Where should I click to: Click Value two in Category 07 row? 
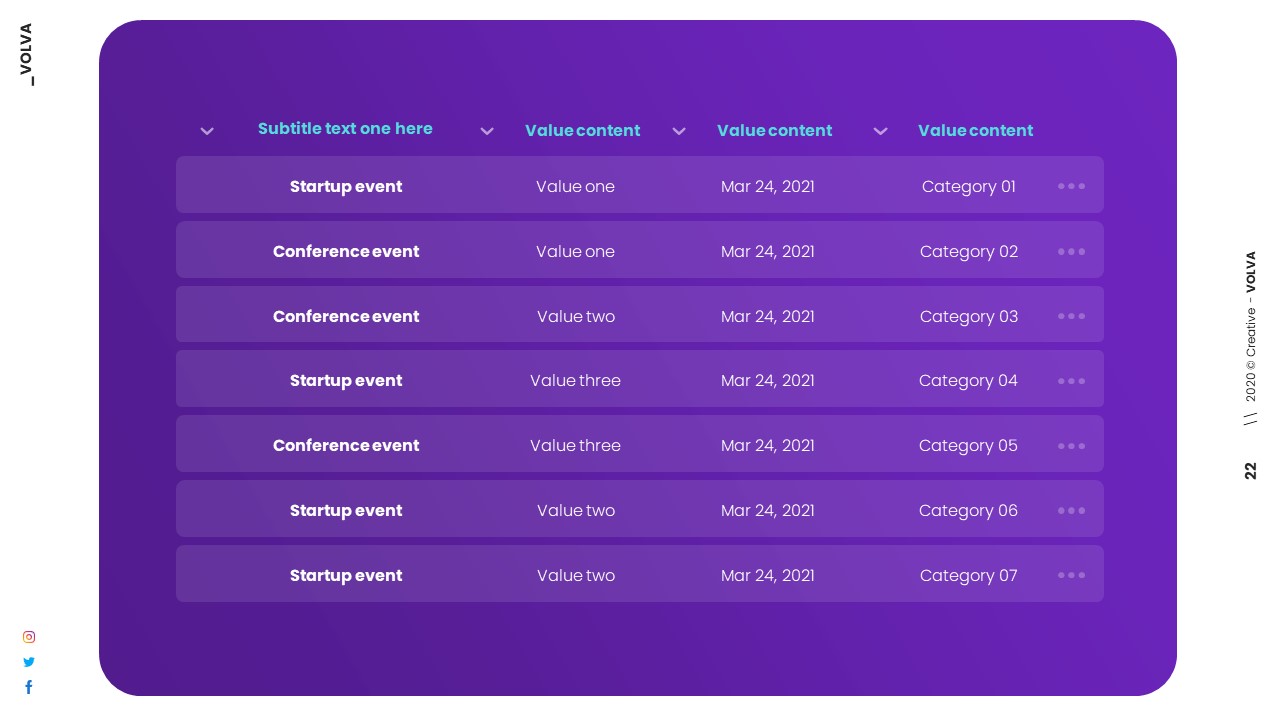click(x=576, y=575)
